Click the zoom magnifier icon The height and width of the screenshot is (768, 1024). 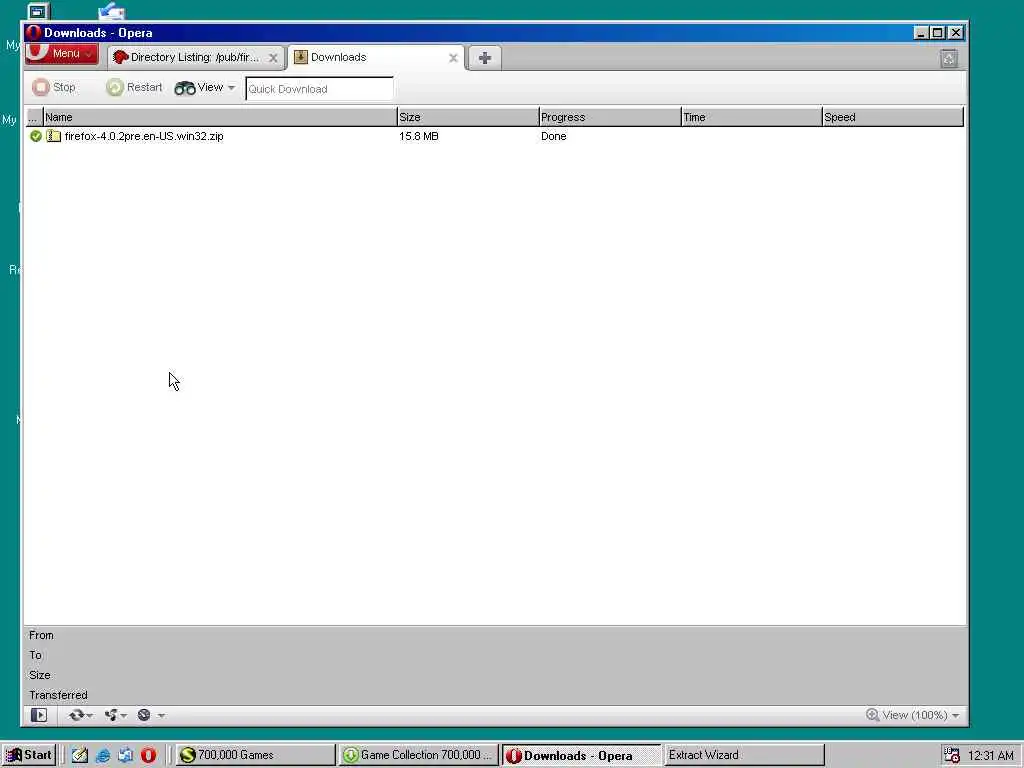point(872,715)
